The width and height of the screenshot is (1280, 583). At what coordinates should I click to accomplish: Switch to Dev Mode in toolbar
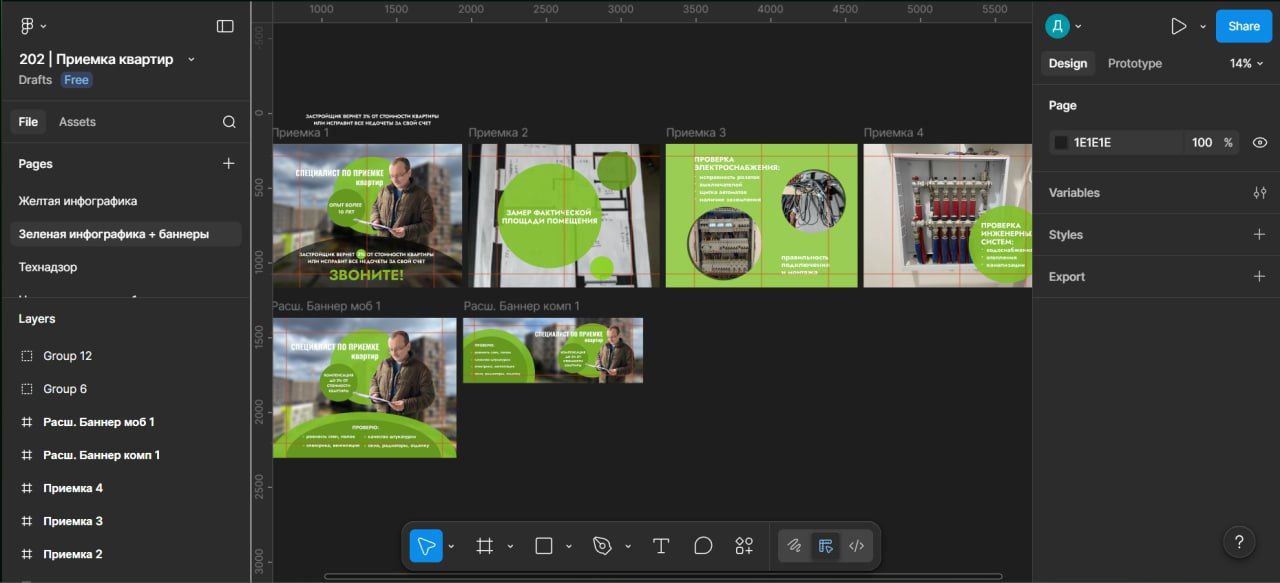click(x=856, y=546)
